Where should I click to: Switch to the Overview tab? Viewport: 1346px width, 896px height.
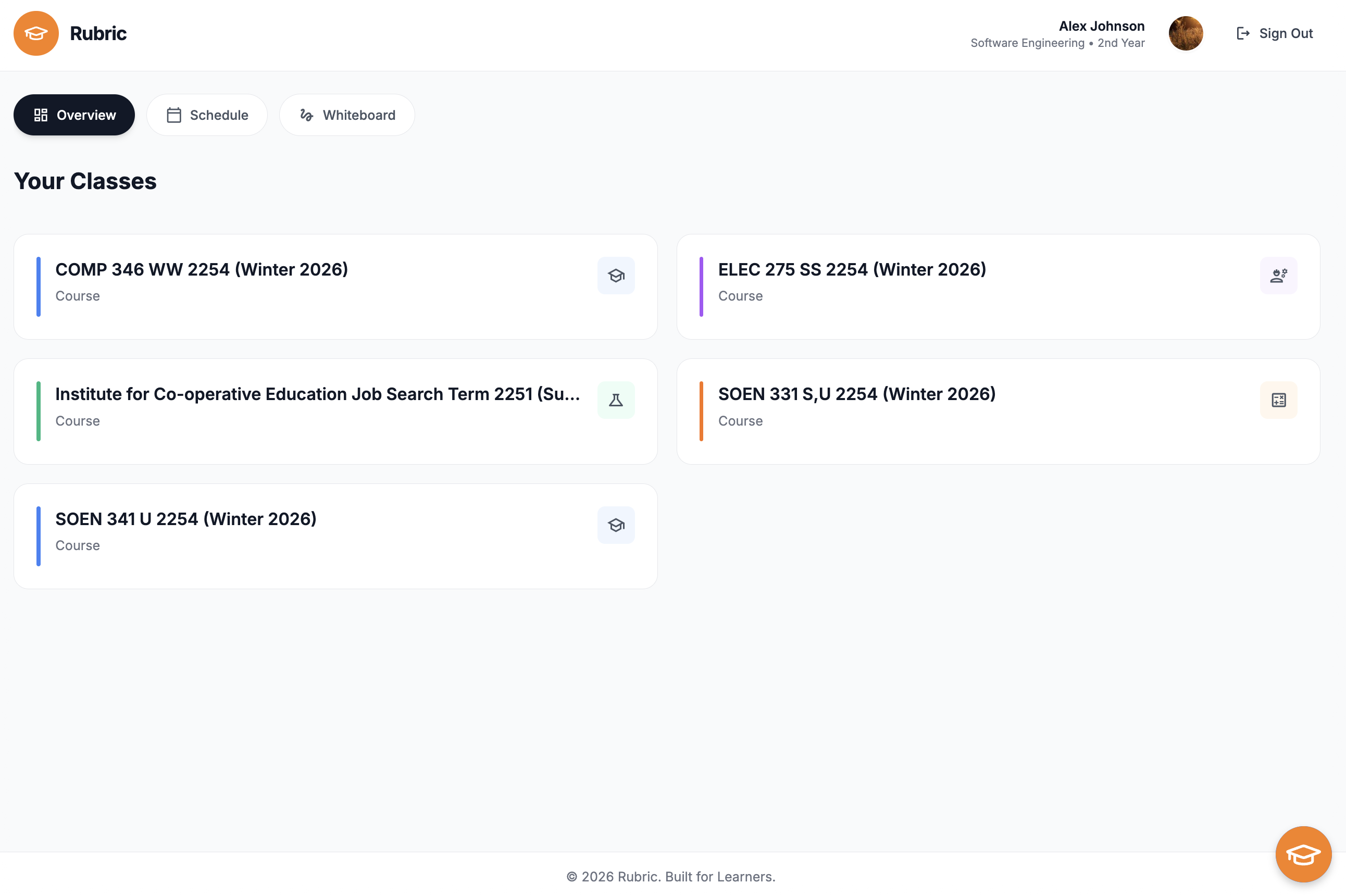(x=74, y=115)
